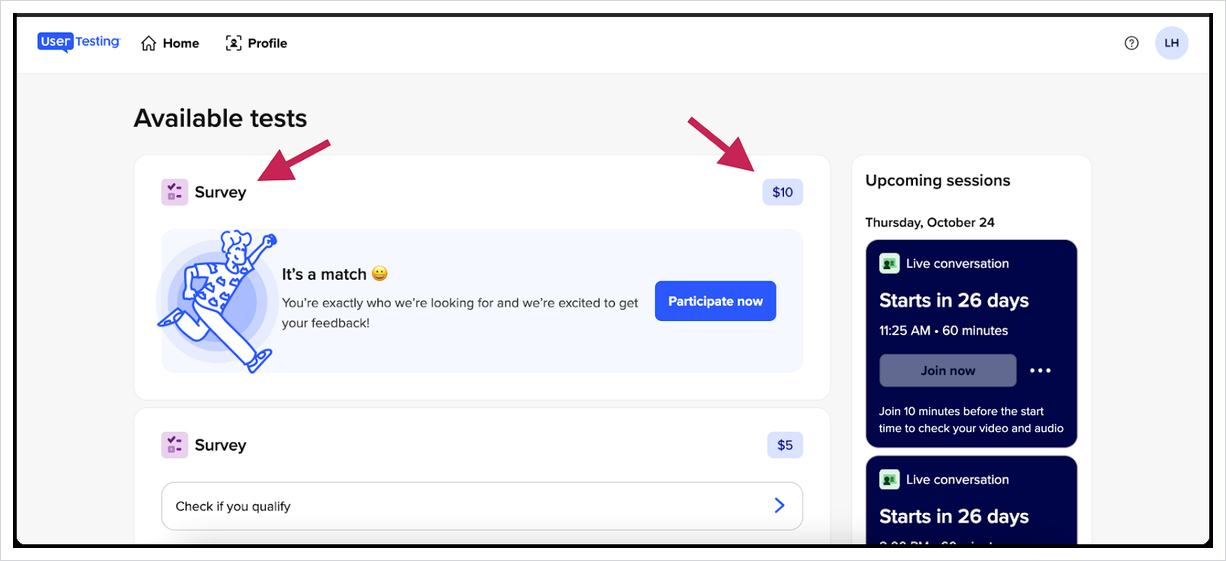1226x561 pixels.
Task: Click the running person illustration
Action: (217, 301)
